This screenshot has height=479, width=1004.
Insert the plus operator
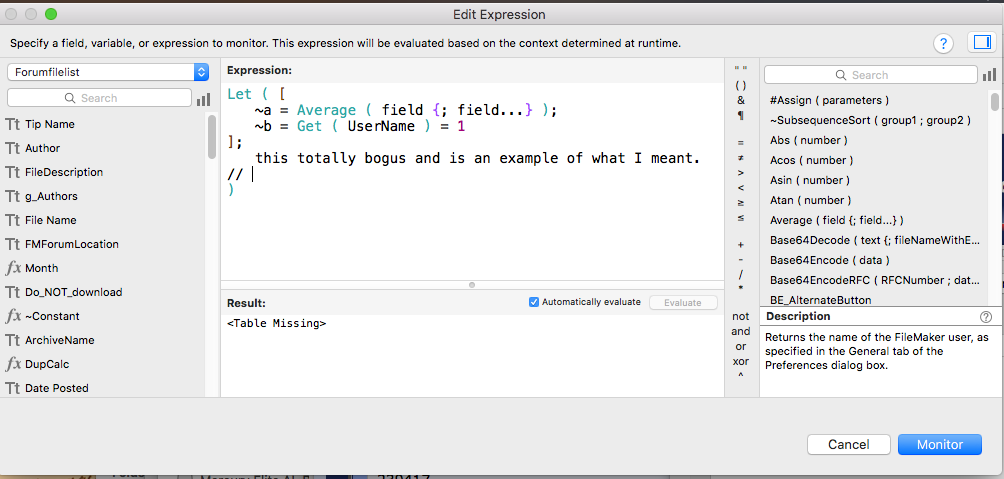pyautogui.click(x=741, y=245)
